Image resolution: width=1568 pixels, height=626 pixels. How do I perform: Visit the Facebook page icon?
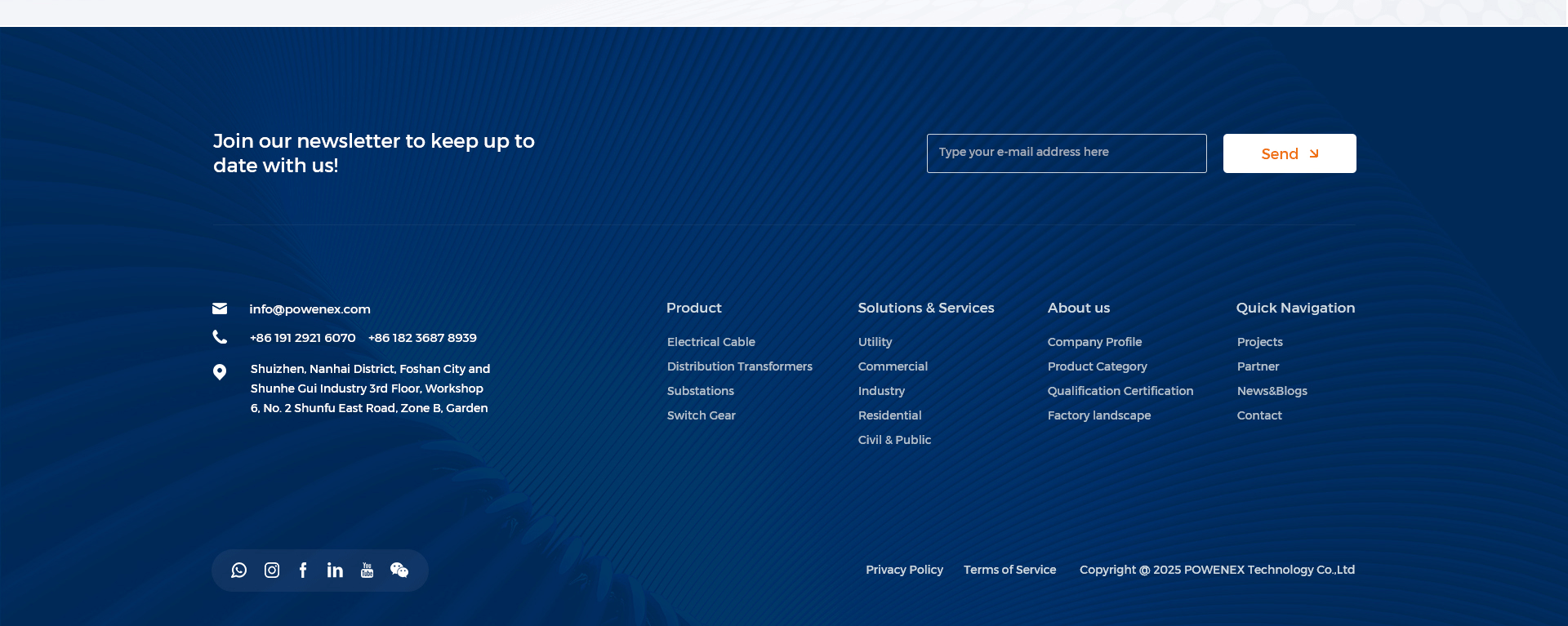pyautogui.click(x=303, y=571)
